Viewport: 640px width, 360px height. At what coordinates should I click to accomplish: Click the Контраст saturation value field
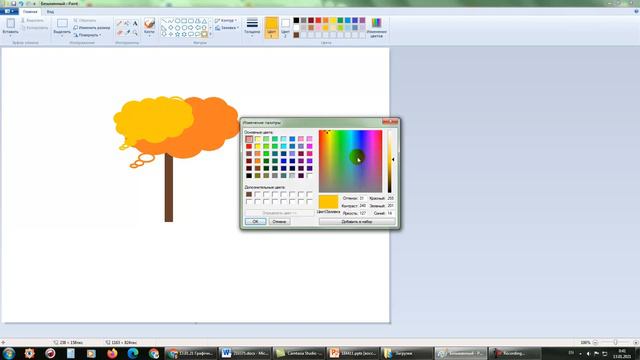pyautogui.click(x=362, y=206)
